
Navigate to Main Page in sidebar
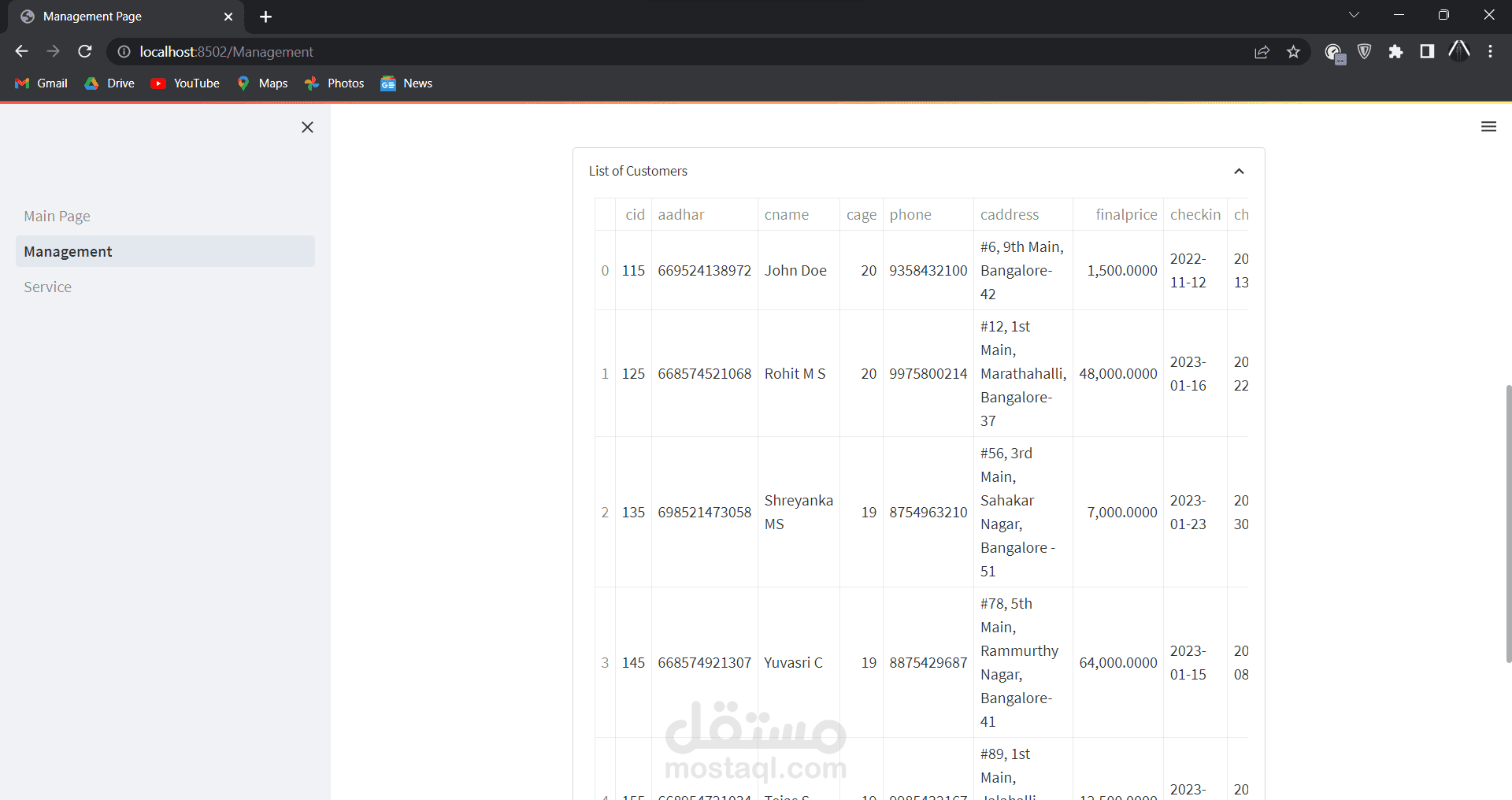[x=57, y=216]
